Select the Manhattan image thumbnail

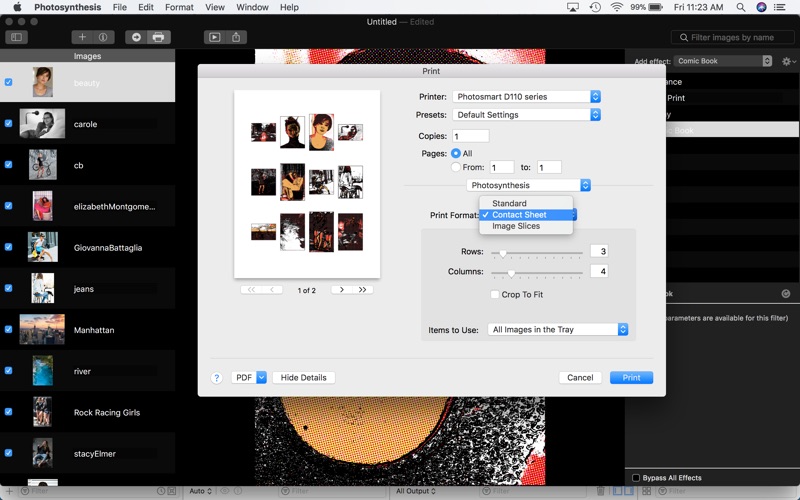(x=42, y=330)
